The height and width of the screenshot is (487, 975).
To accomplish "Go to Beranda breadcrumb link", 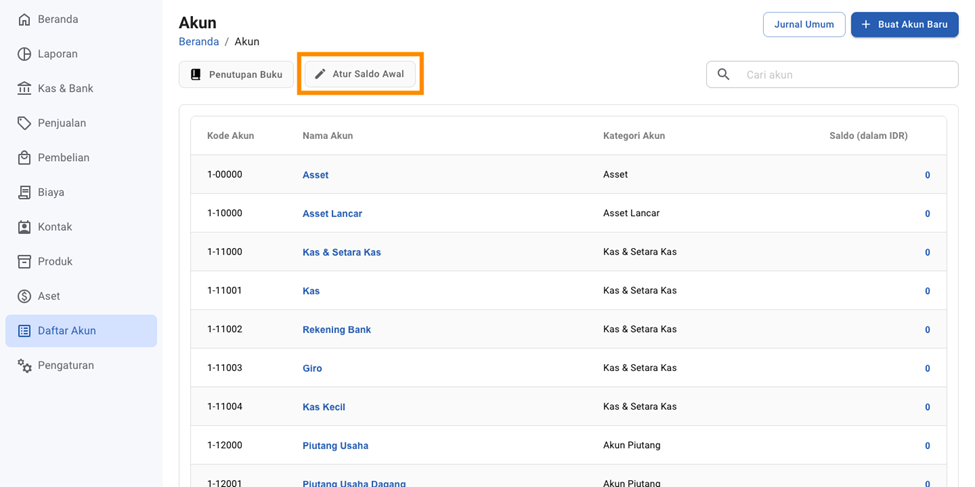I will coord(198,42).
